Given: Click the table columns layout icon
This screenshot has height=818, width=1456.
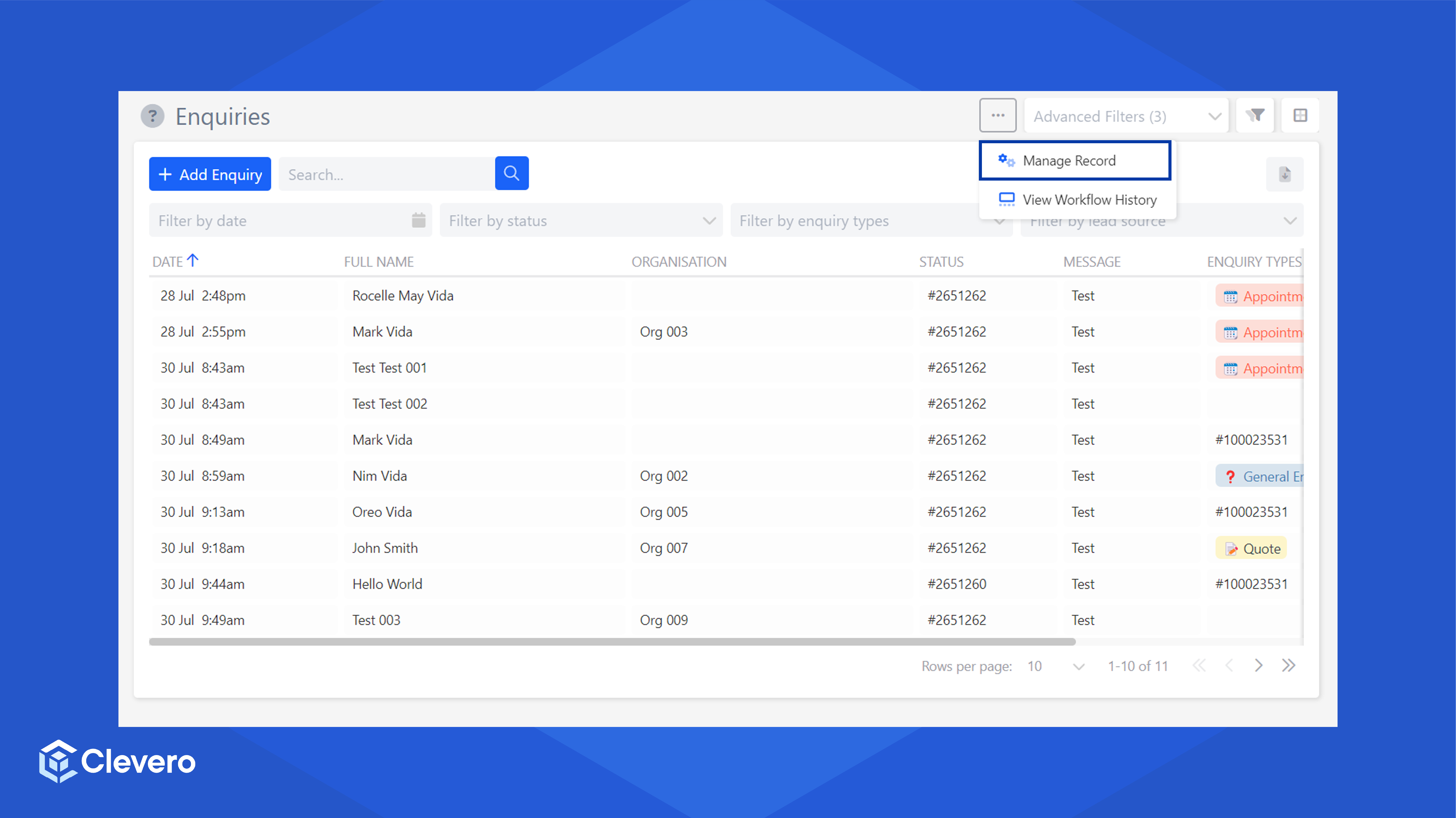Looking at the screenshot, I should (x=1300, y=116).
